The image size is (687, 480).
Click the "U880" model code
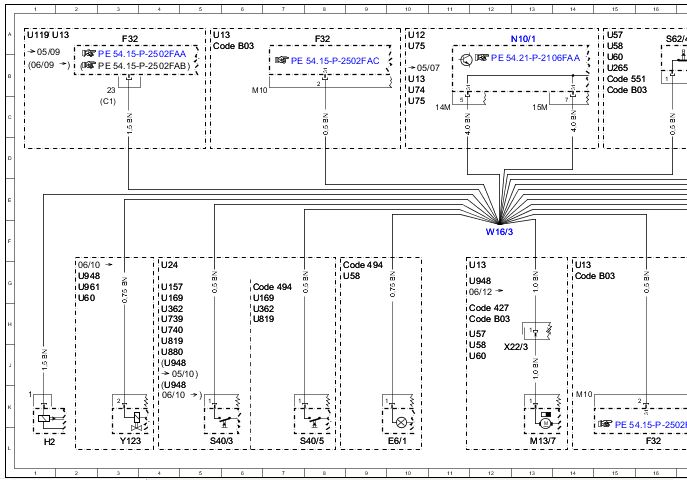pyautogui.click(x=172, y=352)
